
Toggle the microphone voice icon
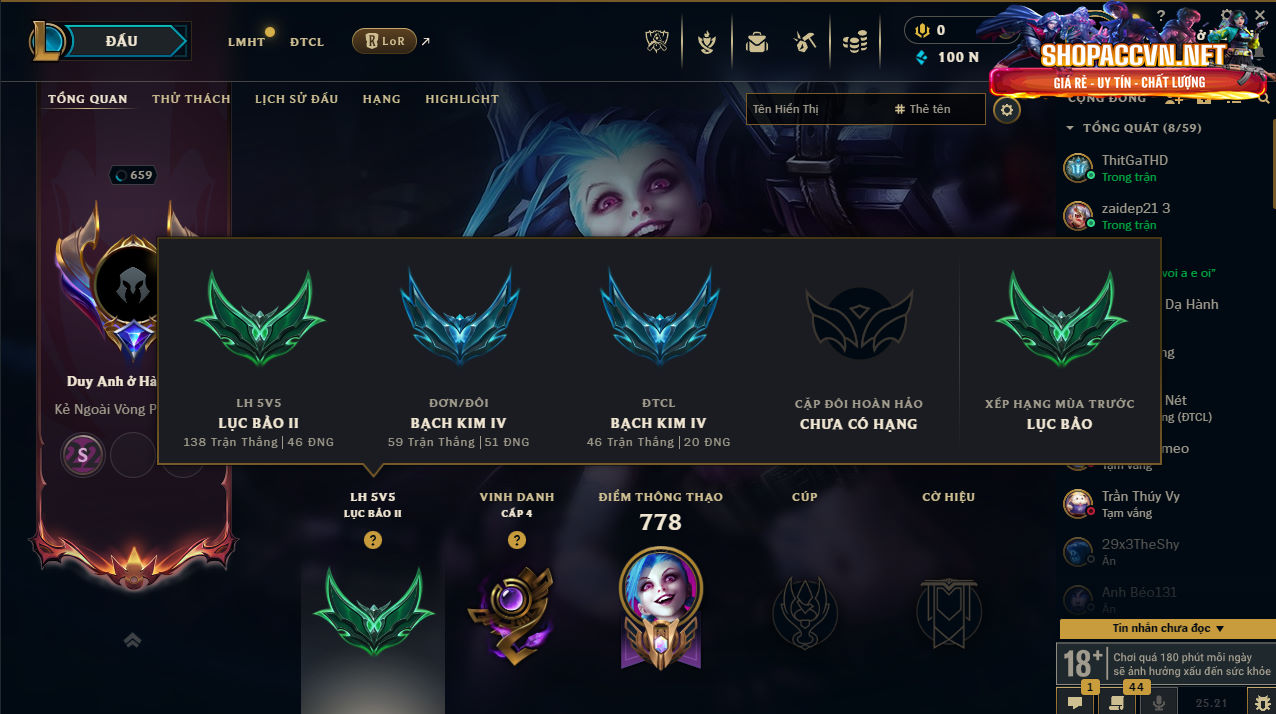pos(1159,702)
